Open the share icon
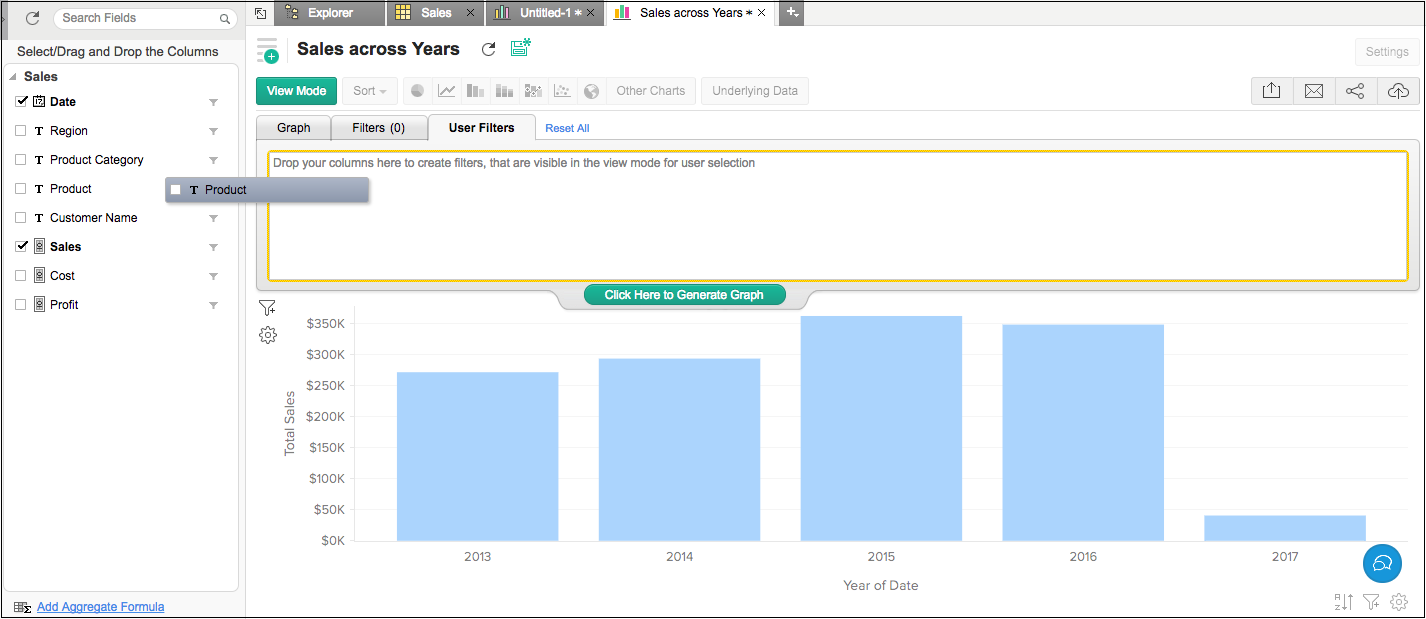1426x619 pixels. tap(1355, 91)
